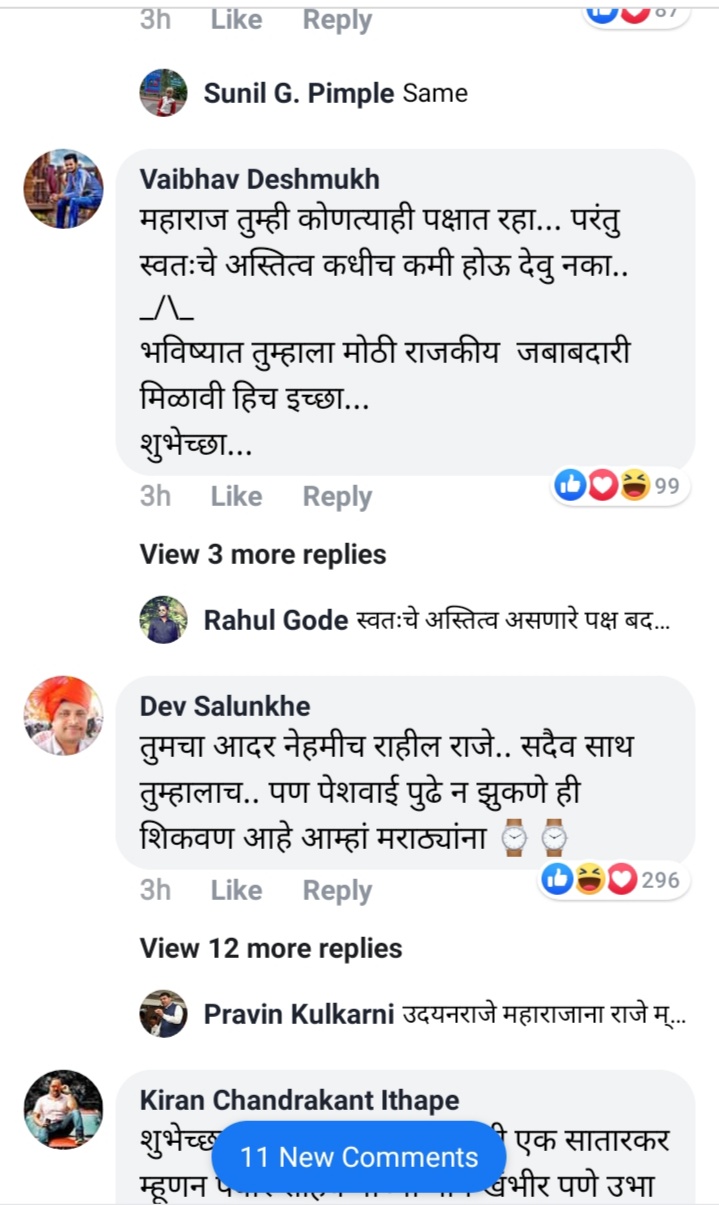
Task: Expand Pravin Kulkarni's truncated reply
Action: click(x=544, y=1015)
